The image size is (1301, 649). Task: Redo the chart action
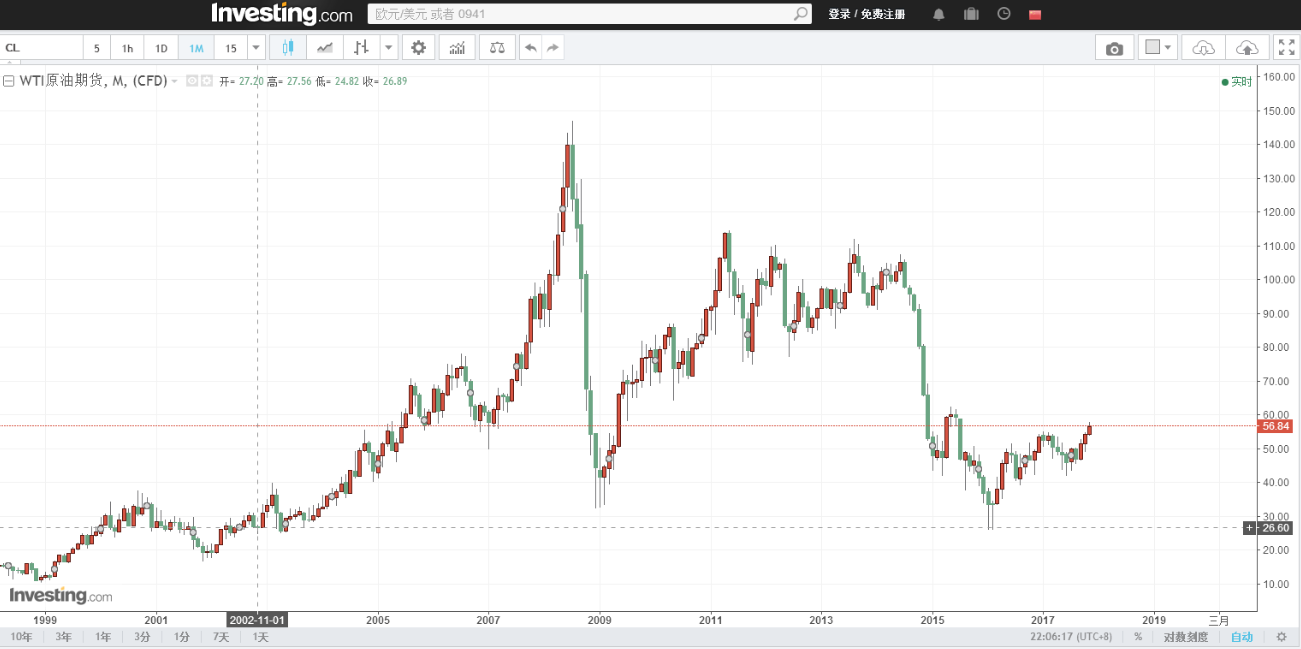click(x=553, y=48)
